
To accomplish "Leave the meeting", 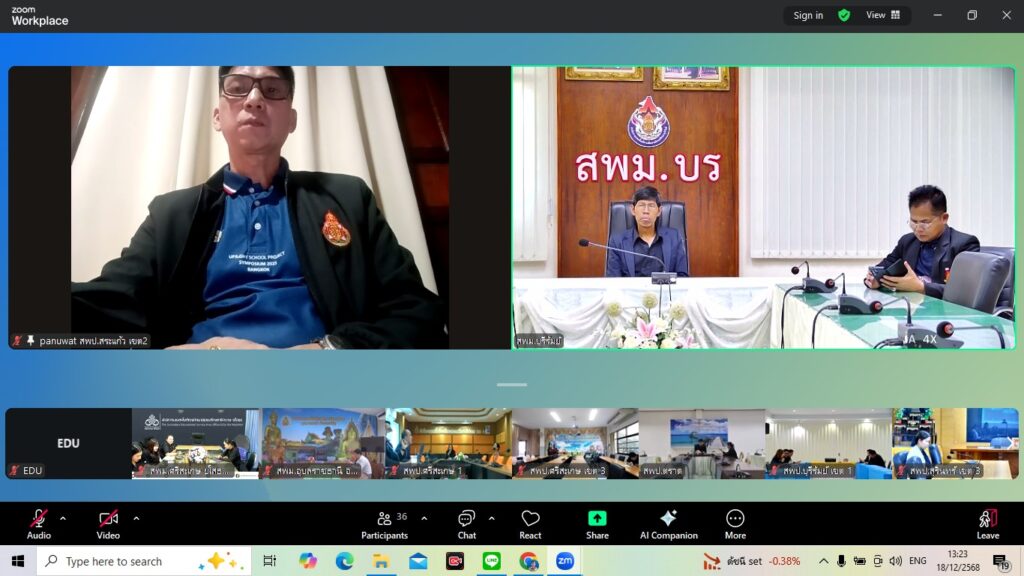I will click(987, 524).
